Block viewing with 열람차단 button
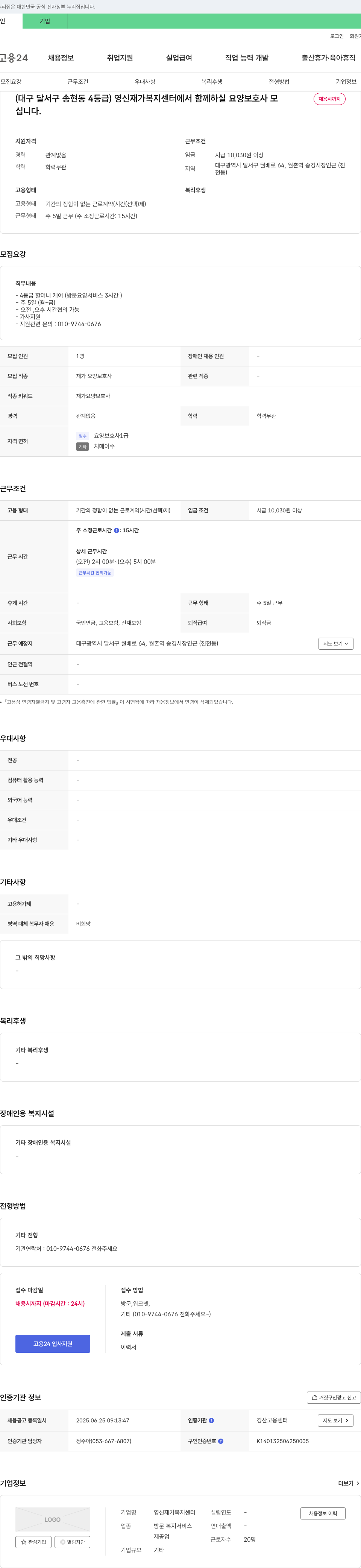This screenshot has width=361, height=1568. [x=73, y=1542]
